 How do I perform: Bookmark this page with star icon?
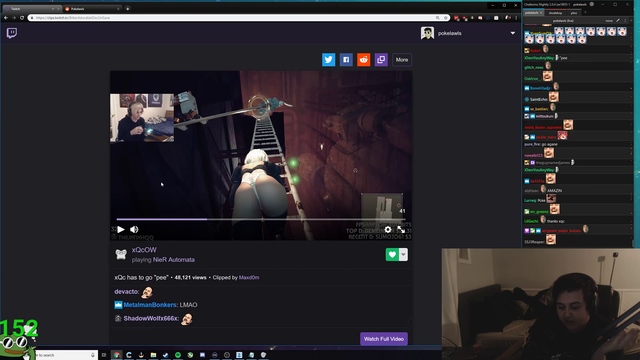[445, 18]
